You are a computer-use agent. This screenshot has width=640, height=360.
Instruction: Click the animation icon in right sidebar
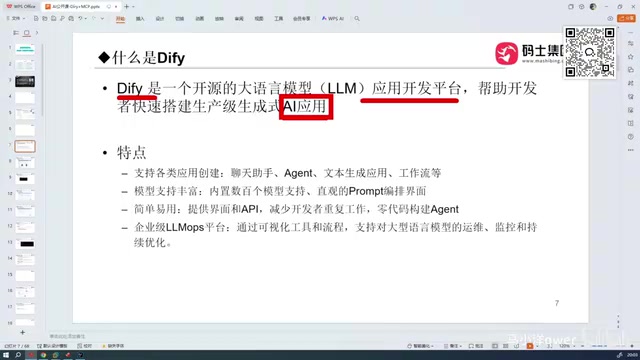click(x=631, y=83)
